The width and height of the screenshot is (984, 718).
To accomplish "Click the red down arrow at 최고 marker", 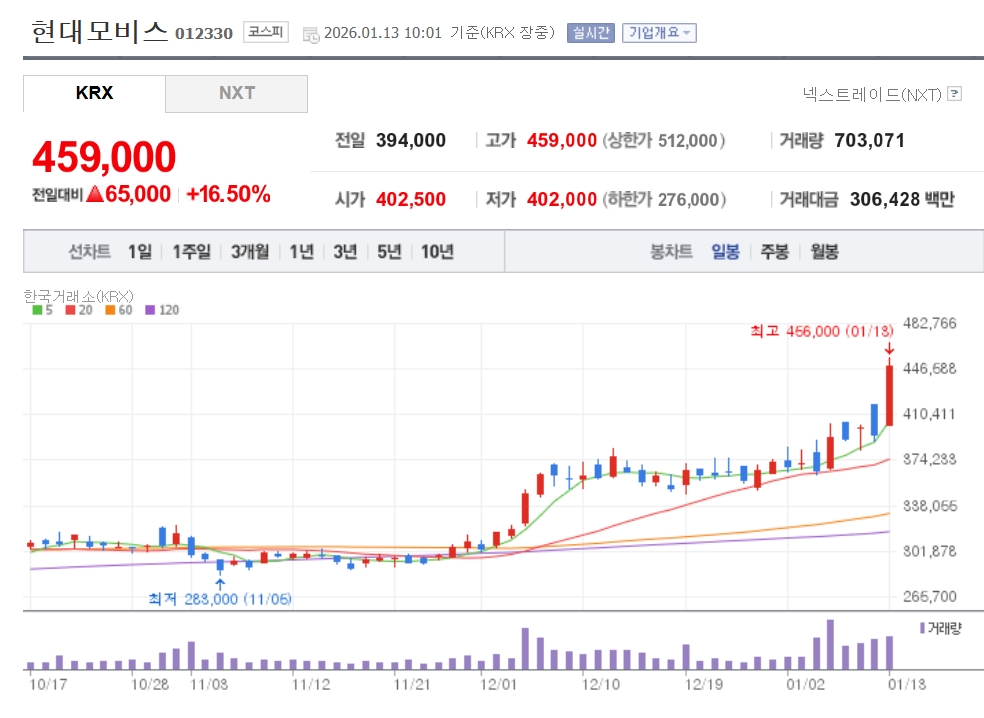I will [889, 348].
